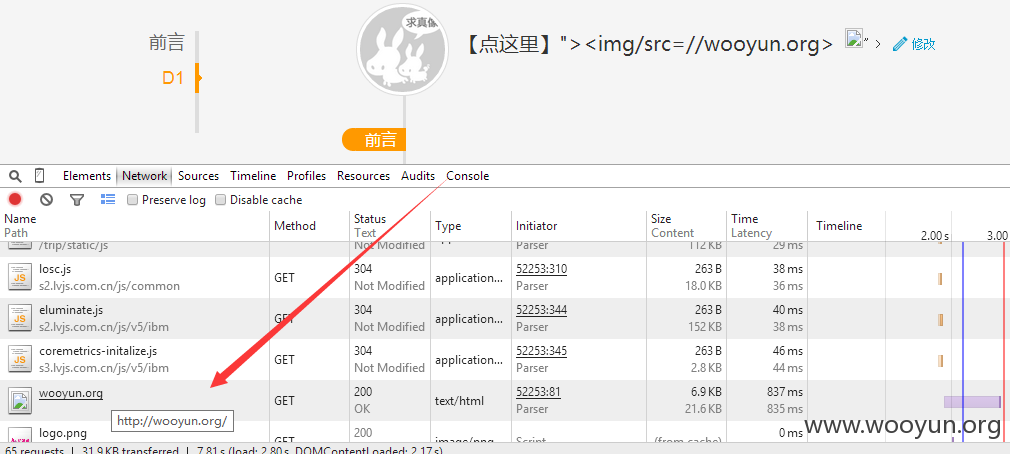Switch to the Profiles tab
This screenshot has height=454, width=1010.
[x=307, y=176]
